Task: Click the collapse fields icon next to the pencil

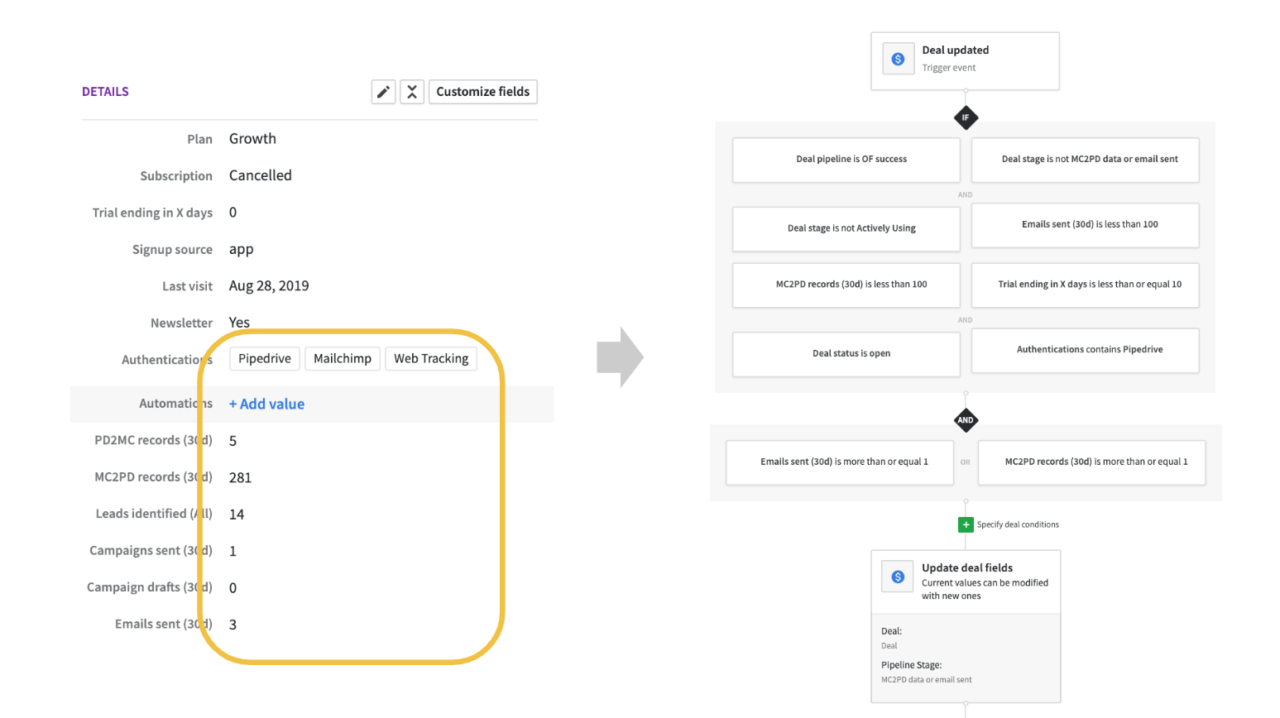Action: [x=412, y=91]
